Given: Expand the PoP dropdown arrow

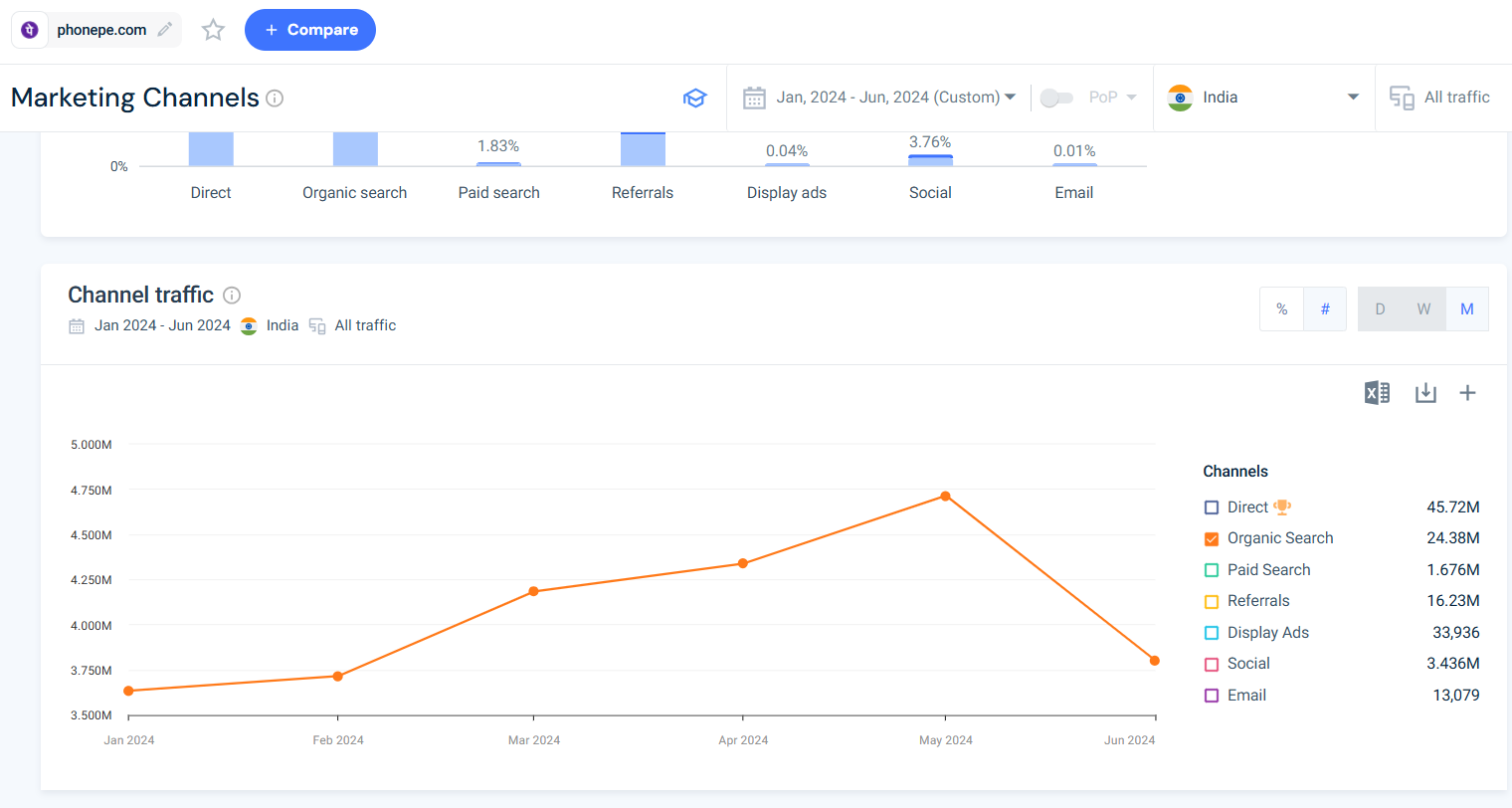Looking at the screenshot, I should (1131, 98).
